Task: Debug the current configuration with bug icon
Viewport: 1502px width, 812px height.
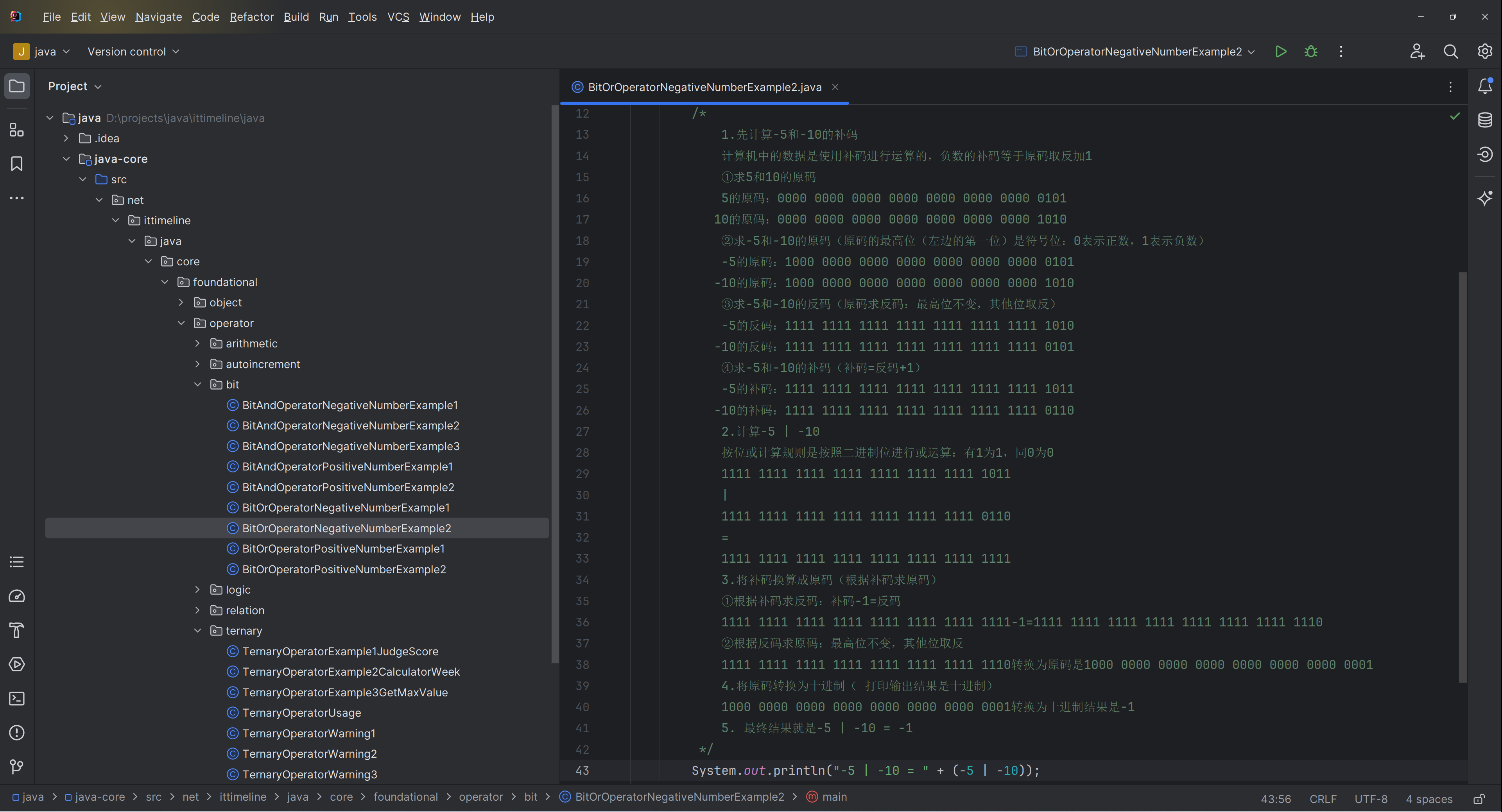Action: (1311, 51)
